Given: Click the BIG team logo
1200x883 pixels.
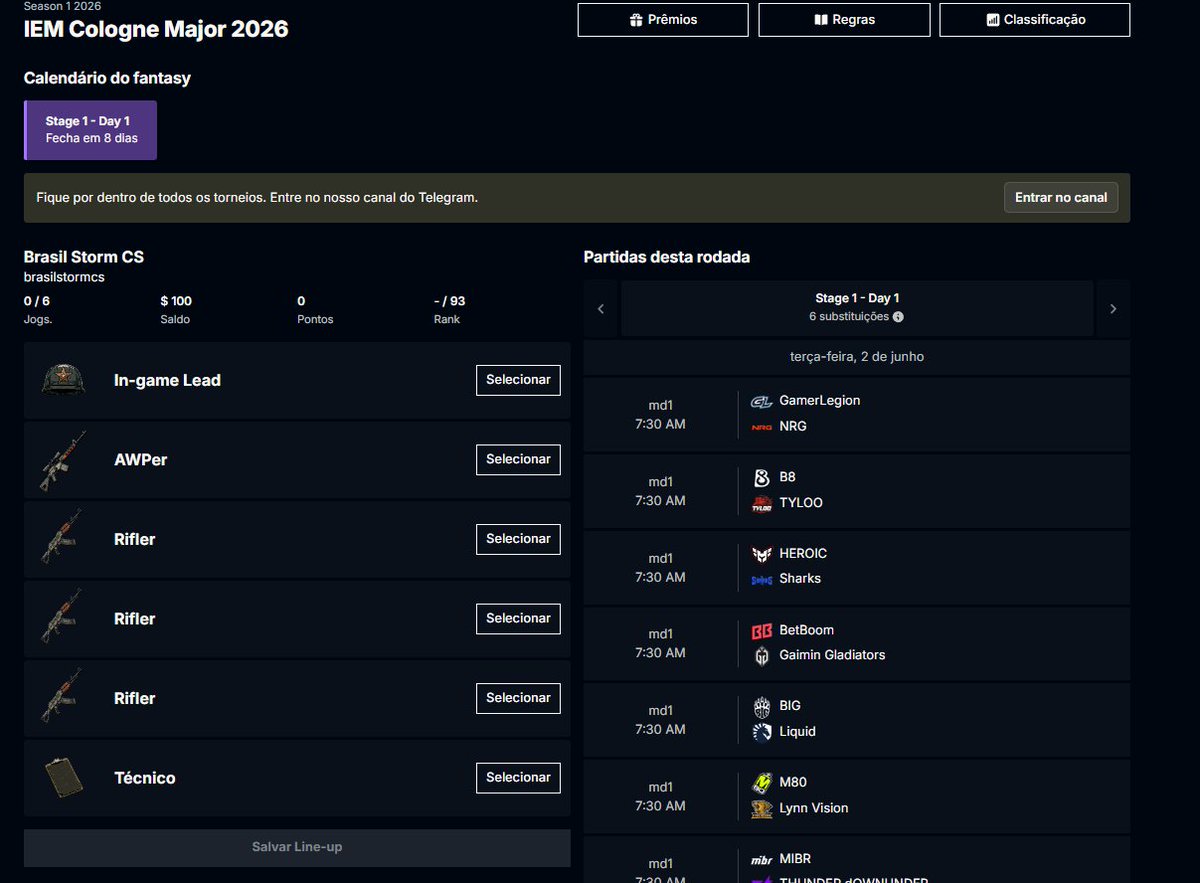Looking at the screenshot, I should pos(762,706).
